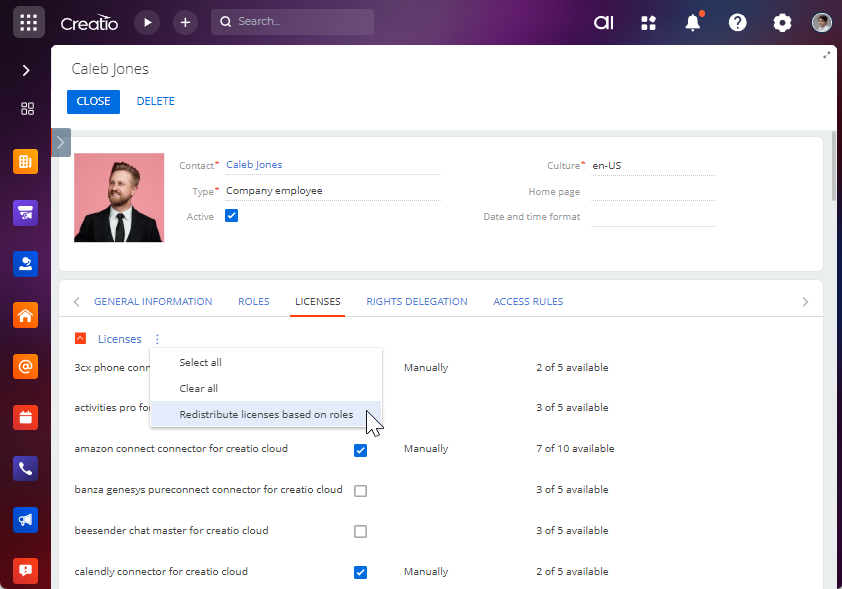Open the help question mark icon

coord(738,22)
